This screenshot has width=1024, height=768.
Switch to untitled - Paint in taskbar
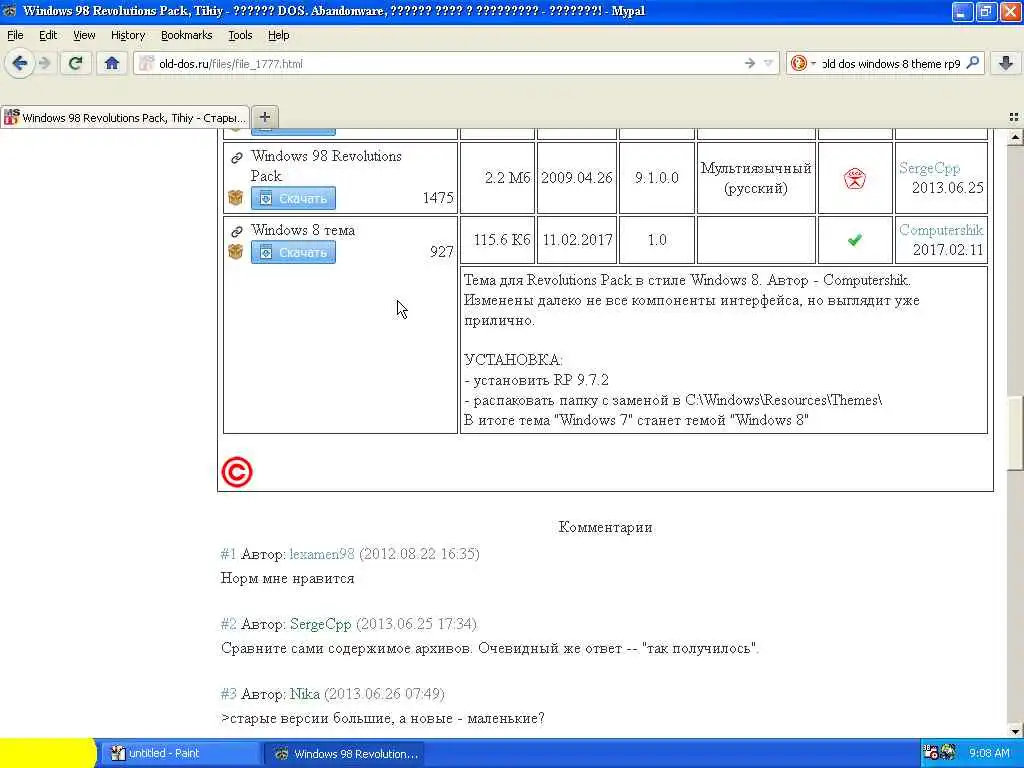[180, 753]
